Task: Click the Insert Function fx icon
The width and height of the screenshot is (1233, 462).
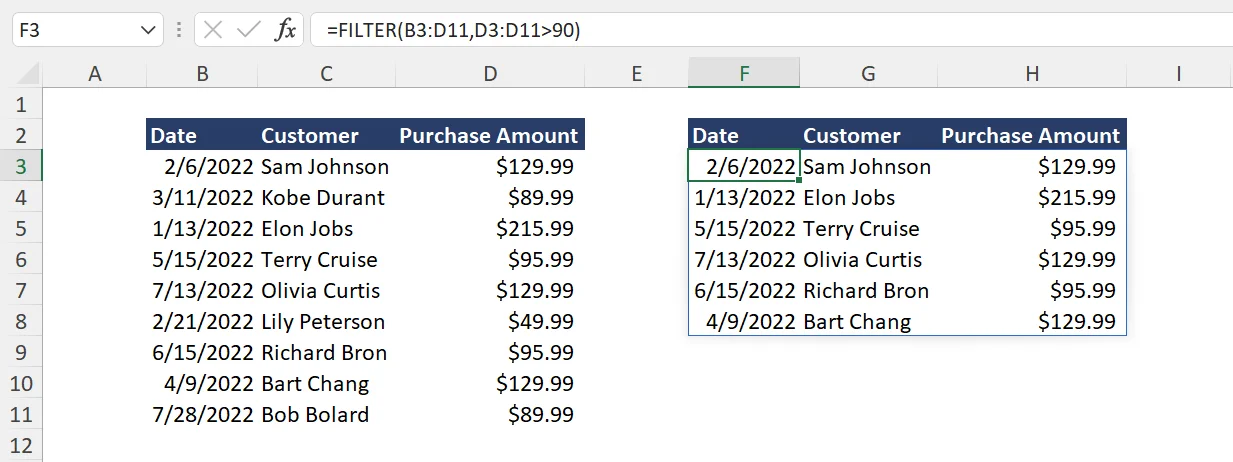Action: point(285,30)
